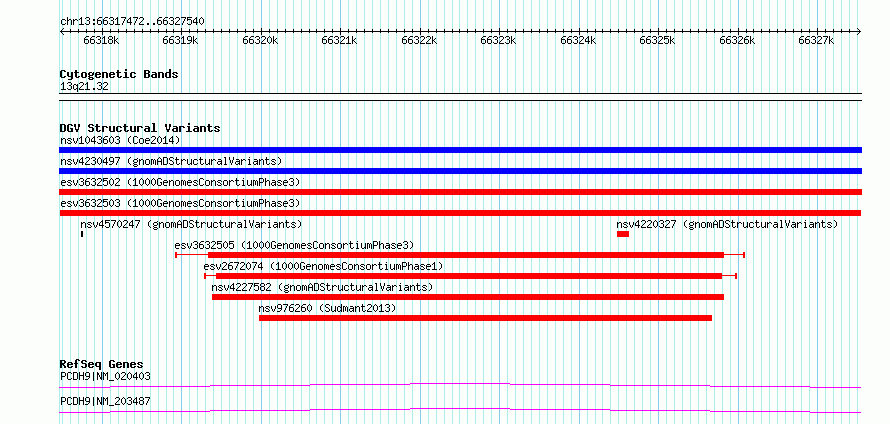Click the left arrowhead of the ruler
890x424 pixels.
62,31
